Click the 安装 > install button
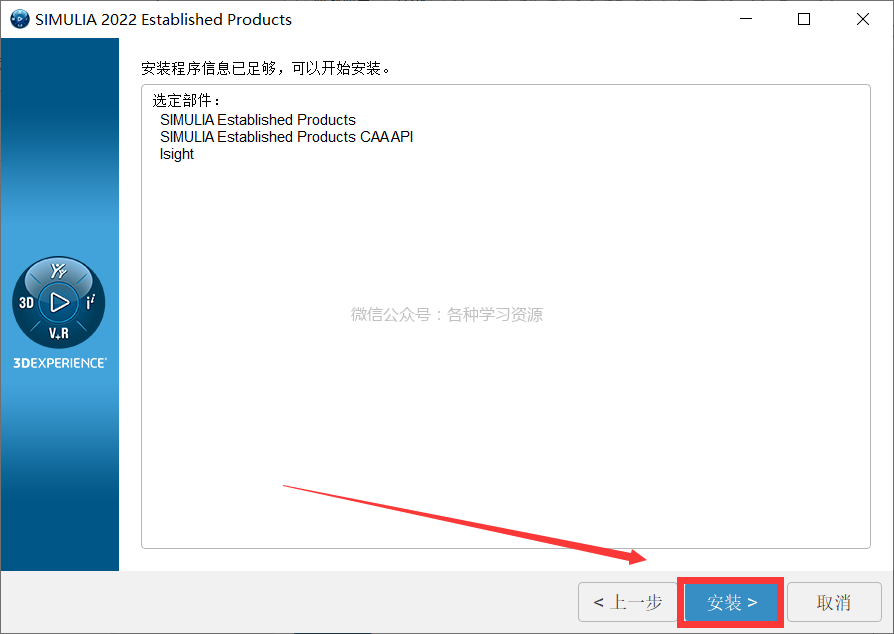 [731, 602]
